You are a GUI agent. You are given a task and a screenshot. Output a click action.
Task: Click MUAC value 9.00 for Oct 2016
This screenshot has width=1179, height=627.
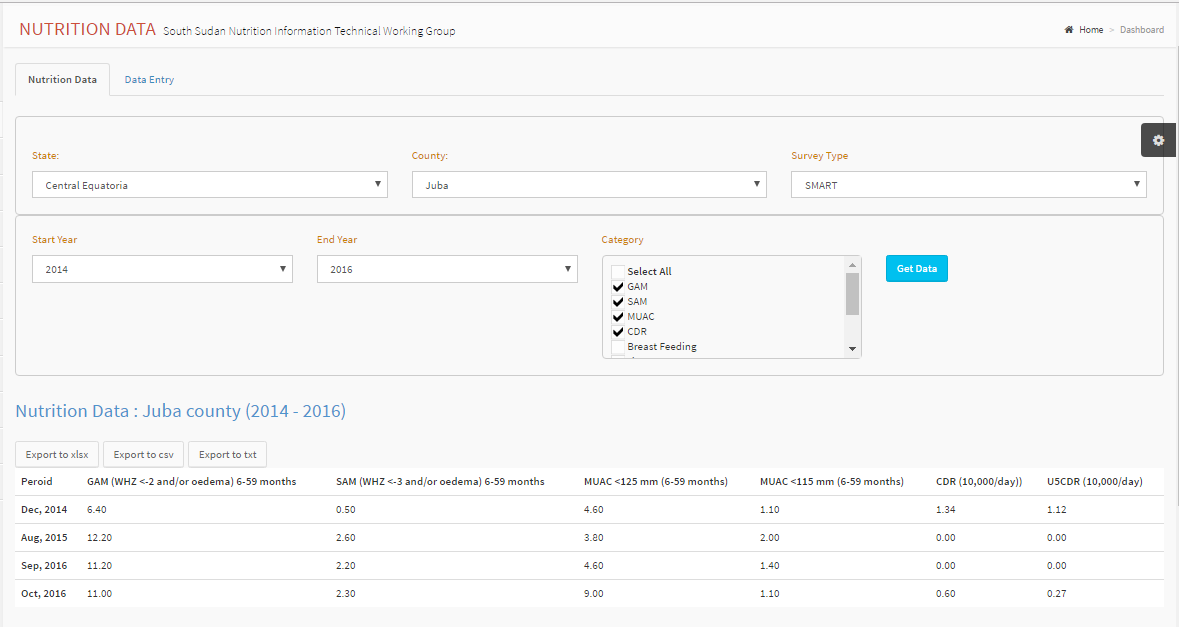pyautogui.click(x=594, y=594)
